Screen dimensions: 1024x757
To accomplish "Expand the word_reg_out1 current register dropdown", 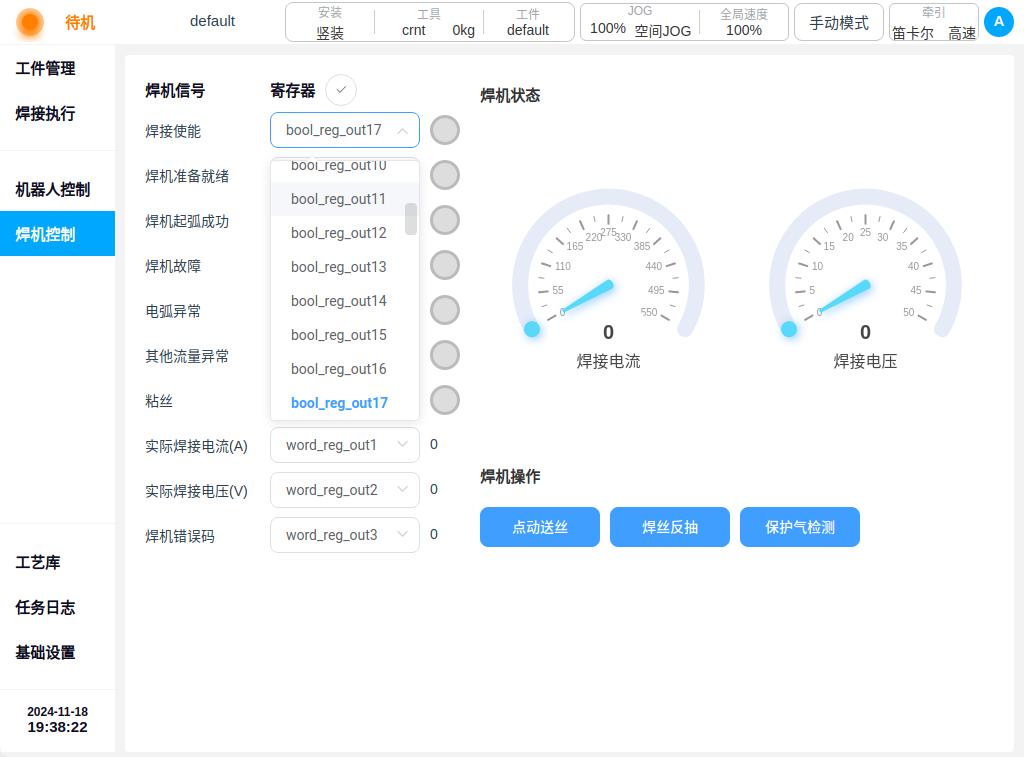I will (345, 445).
